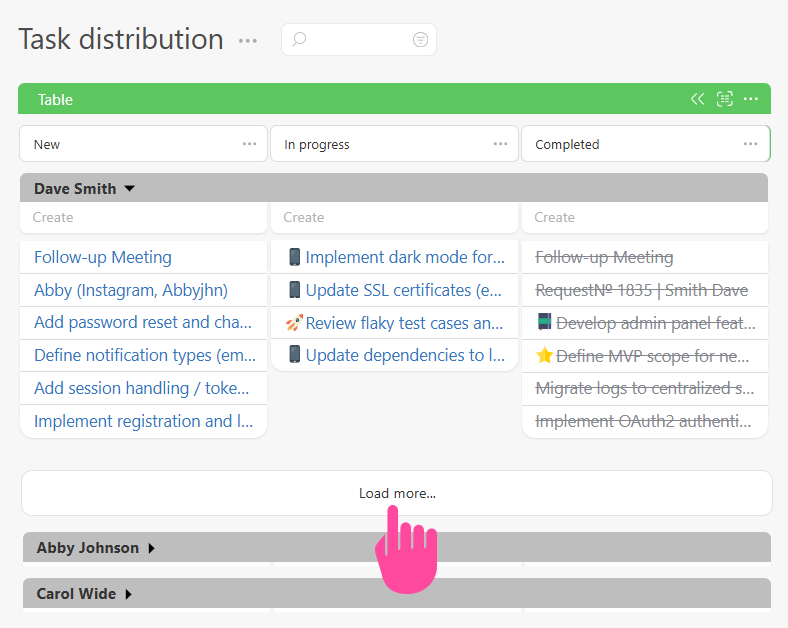788x628 pixels.
Task: Click Create under the Completed column
Action: coord(554,217)
